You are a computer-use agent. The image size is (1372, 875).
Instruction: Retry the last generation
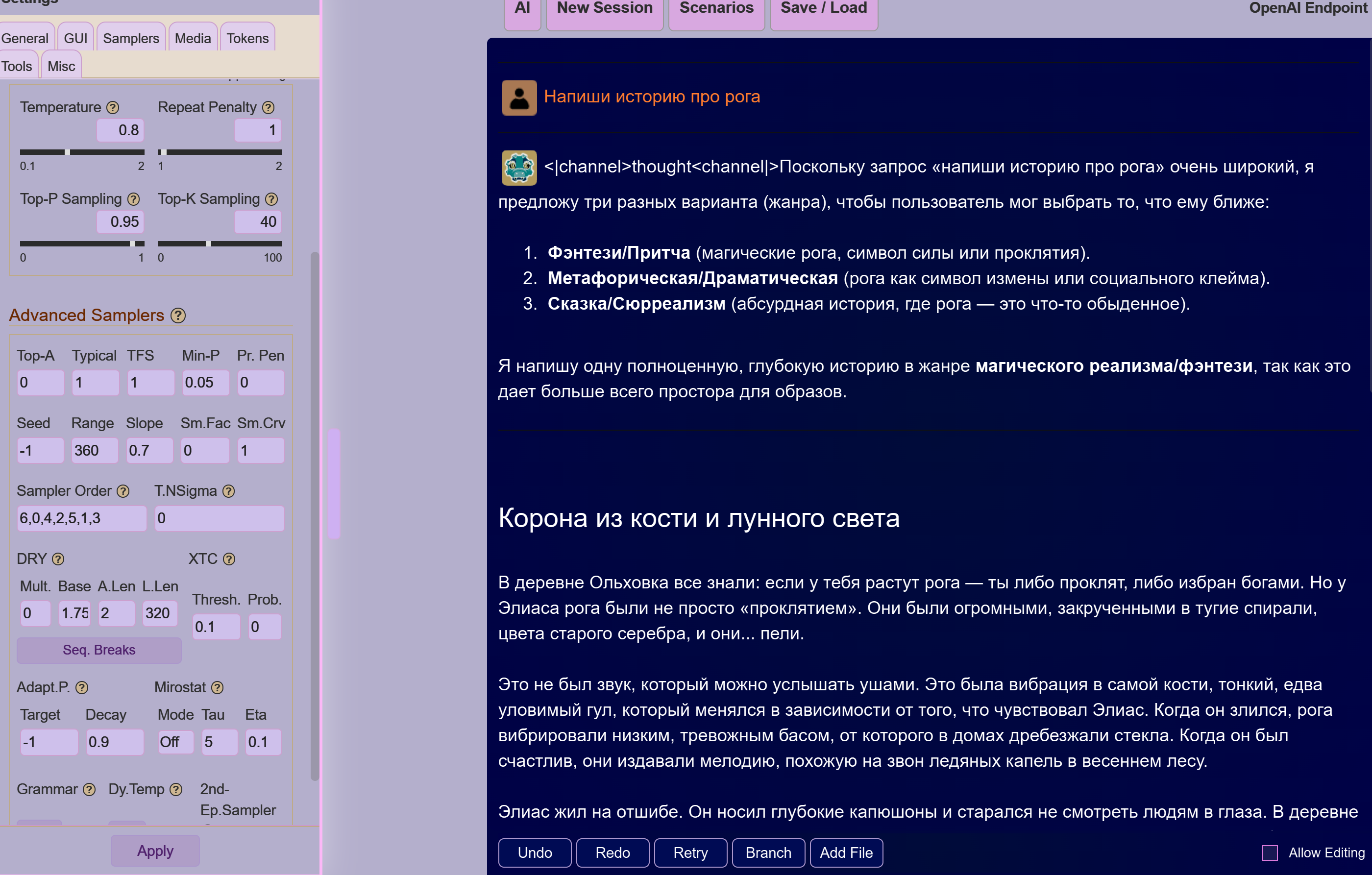(x=690, y=853)
